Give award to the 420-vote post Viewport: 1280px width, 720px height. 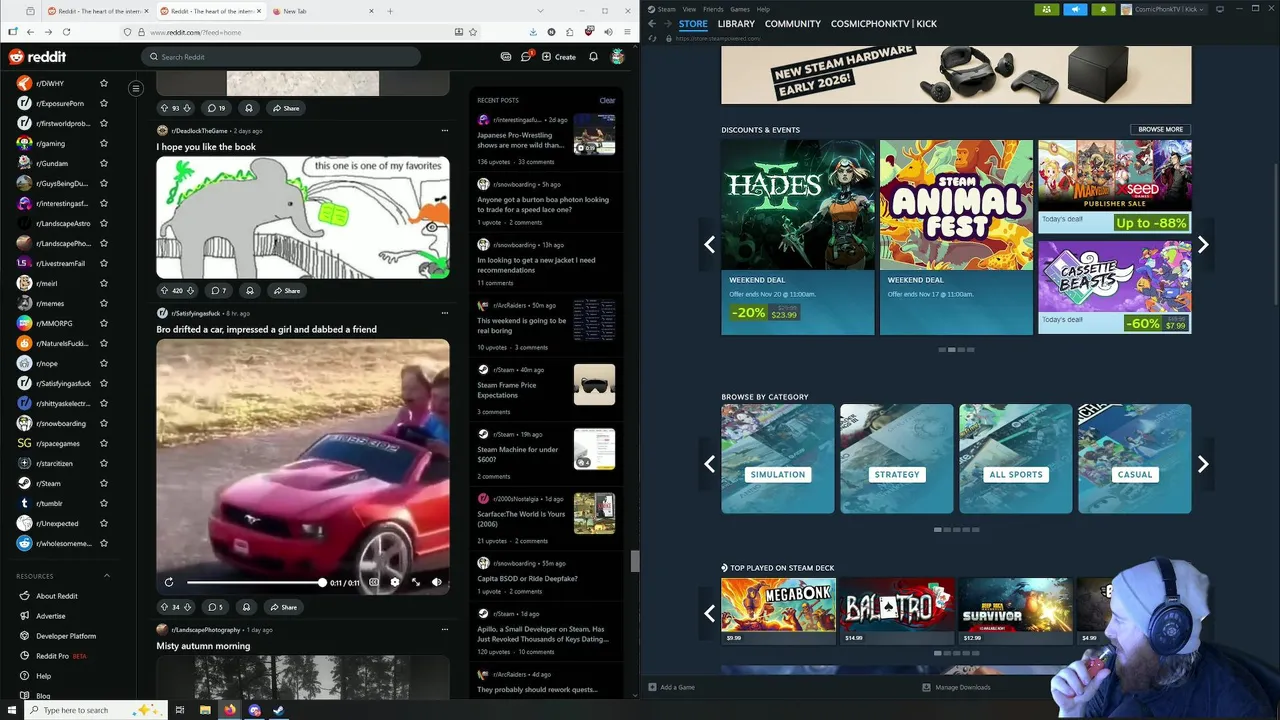250,290
